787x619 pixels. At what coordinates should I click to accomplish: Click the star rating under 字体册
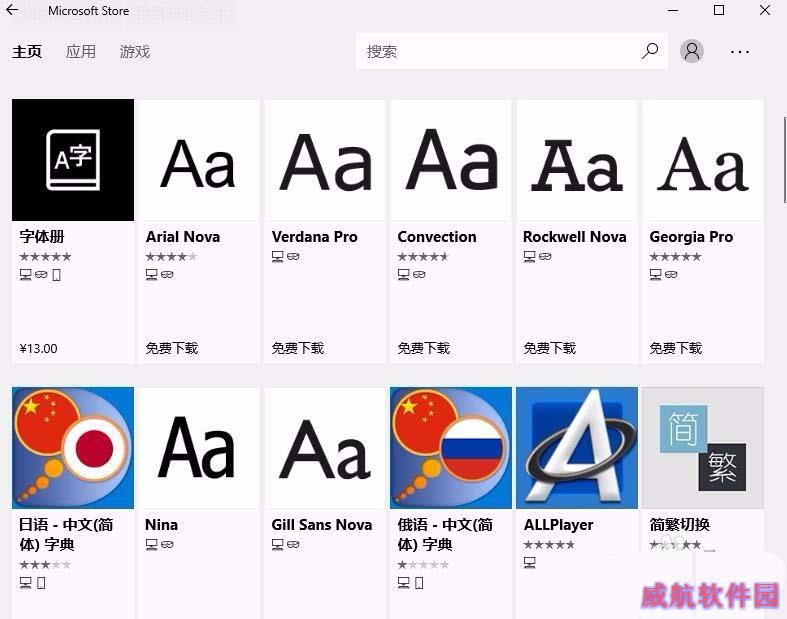click(x=45, y=257)
